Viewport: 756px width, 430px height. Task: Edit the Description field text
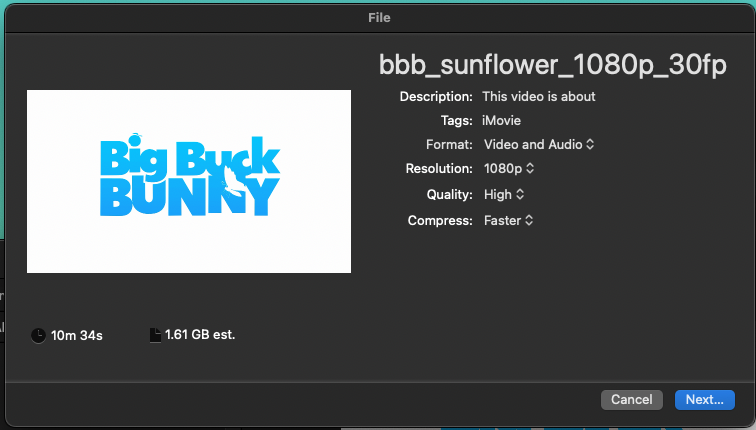(539, 96)
